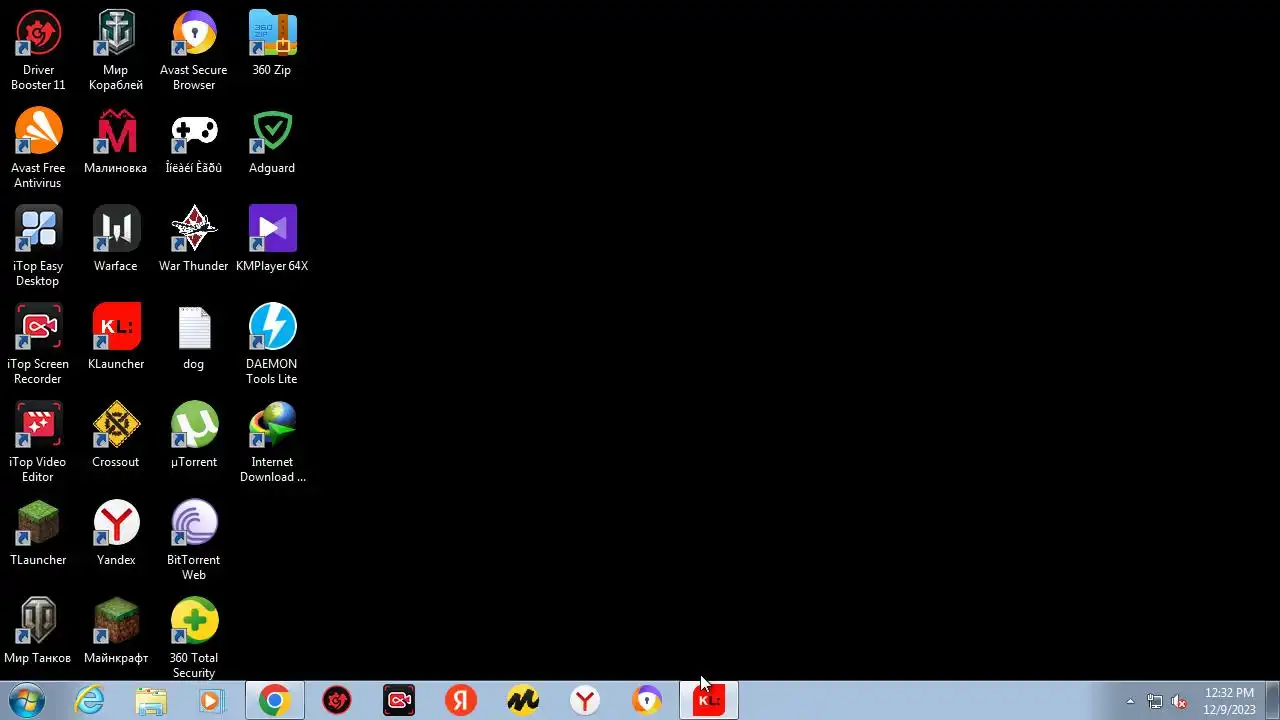1280x720 pixels.
Task: Click the War Thunder desktop shortcut
Action: 194,240
